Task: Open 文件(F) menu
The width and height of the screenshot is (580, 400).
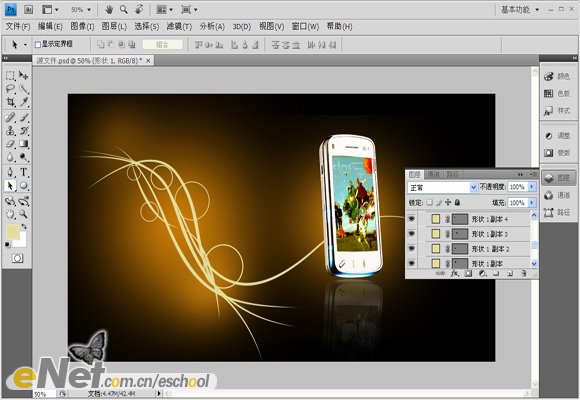Action: pos(18,26)
